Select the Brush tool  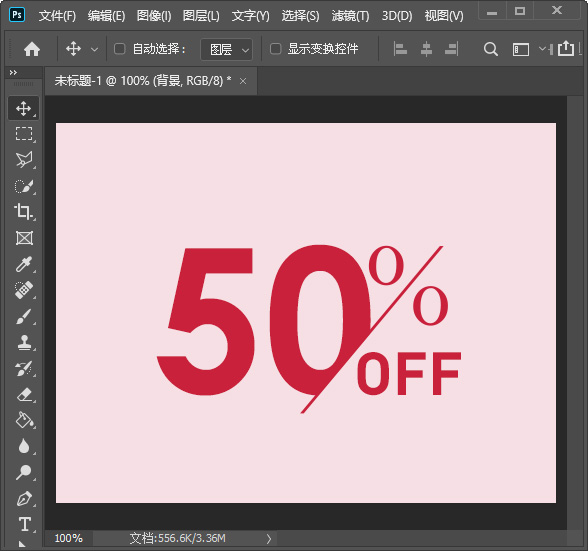pos(24,316)
